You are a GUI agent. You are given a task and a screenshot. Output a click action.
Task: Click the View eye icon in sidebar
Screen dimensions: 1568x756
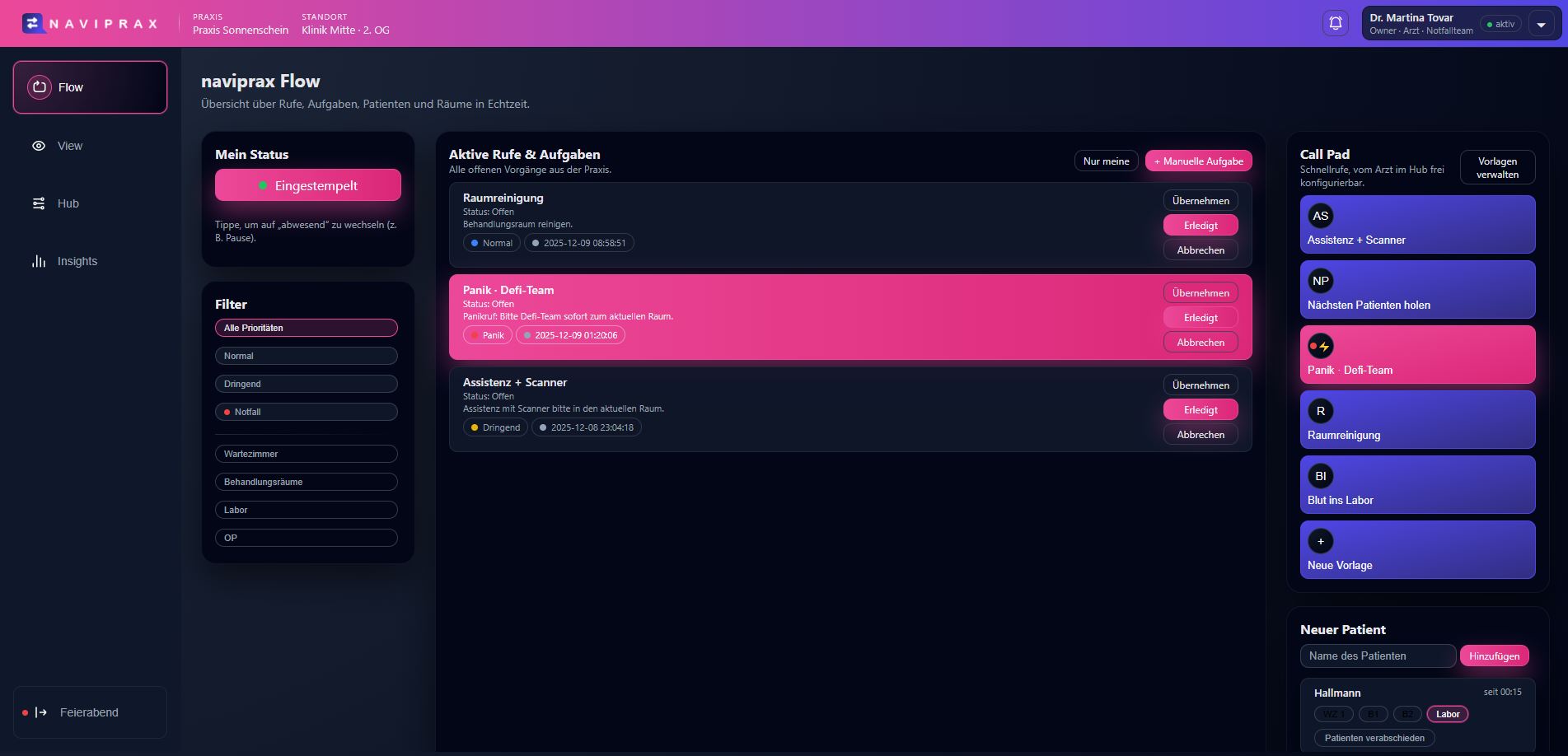(x=38, y=145)
